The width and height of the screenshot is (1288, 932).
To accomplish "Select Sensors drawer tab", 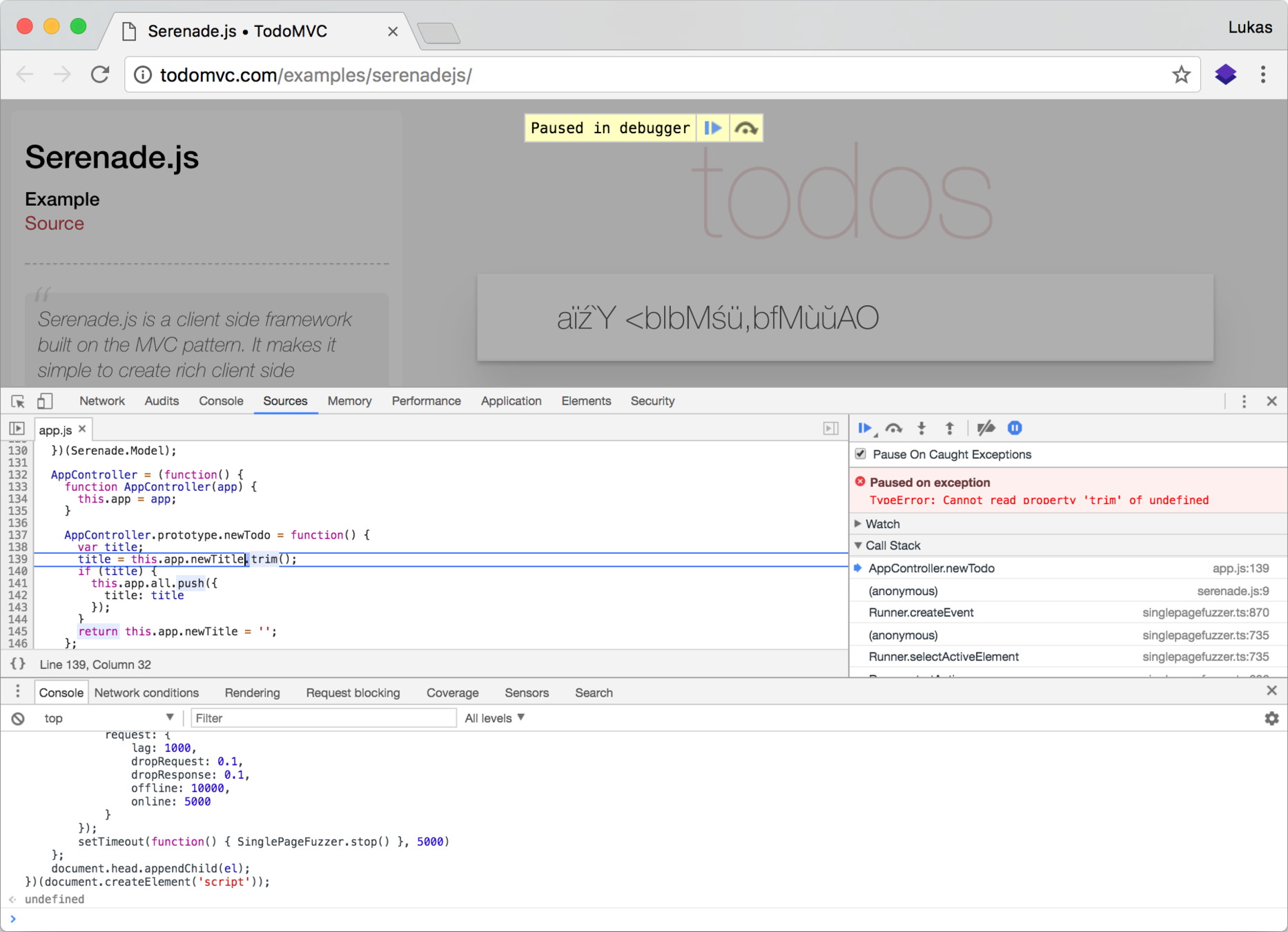I will (527, 692).
